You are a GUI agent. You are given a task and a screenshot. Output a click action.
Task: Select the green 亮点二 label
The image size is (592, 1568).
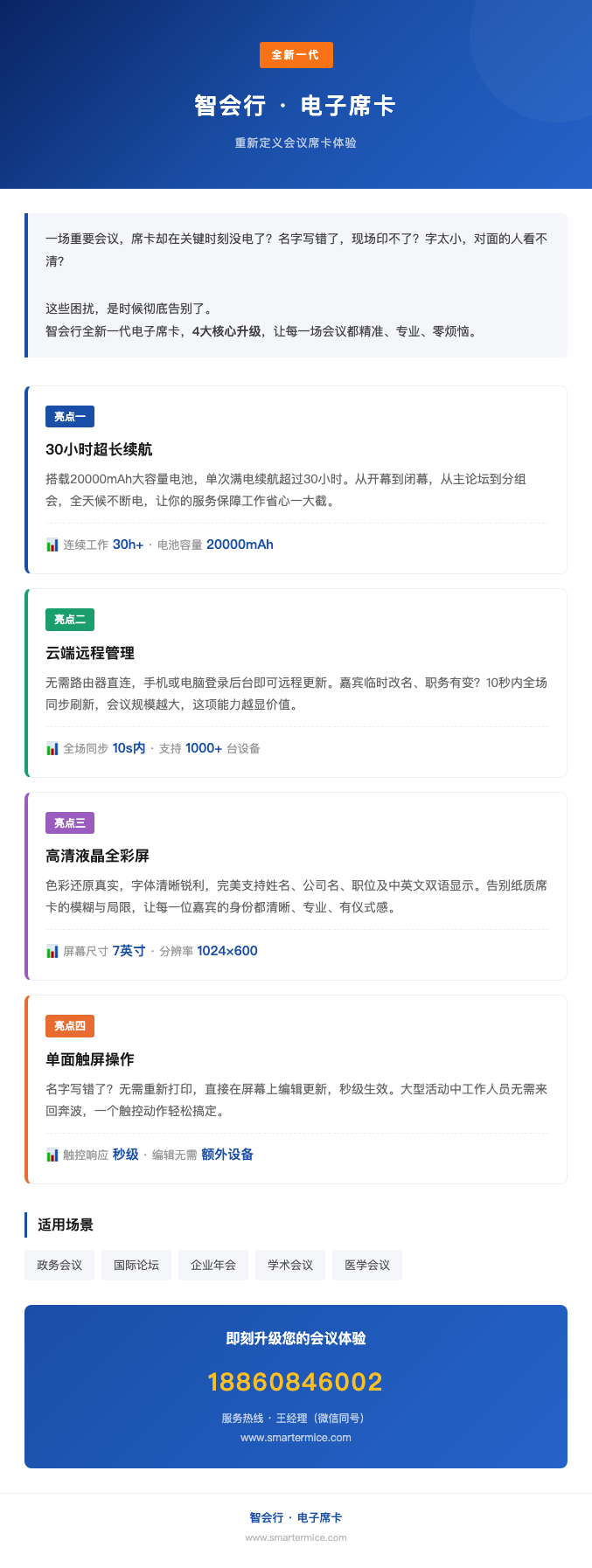tap(70, 620)
